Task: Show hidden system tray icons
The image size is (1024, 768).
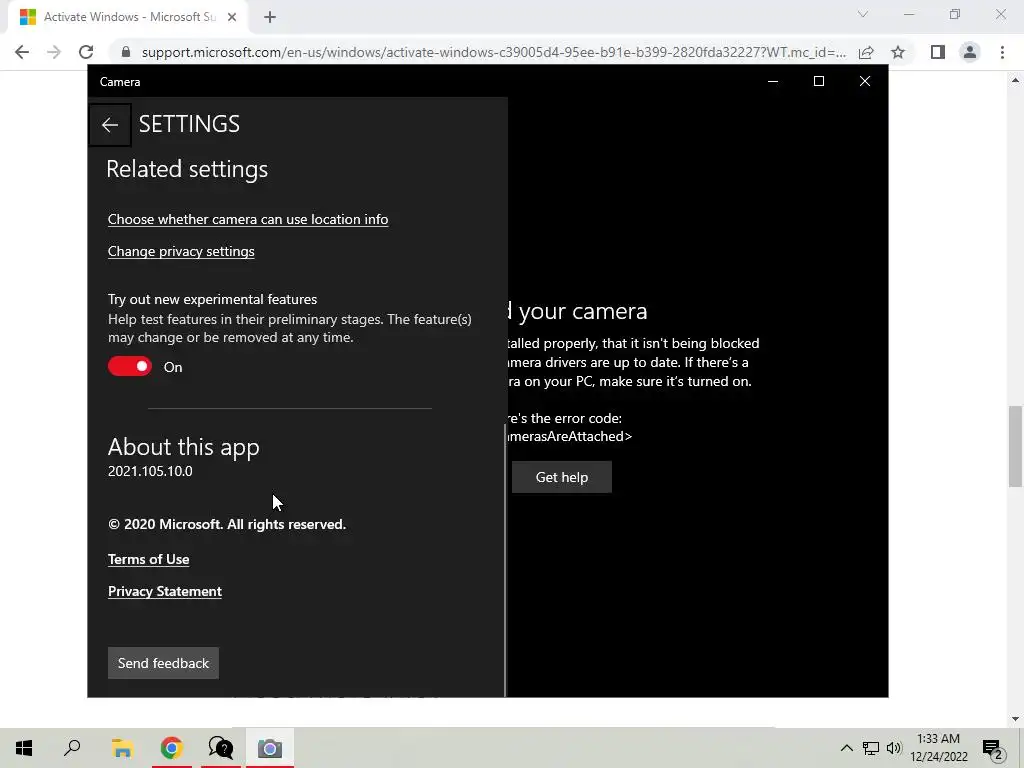Action: click(x=846, y=748)
